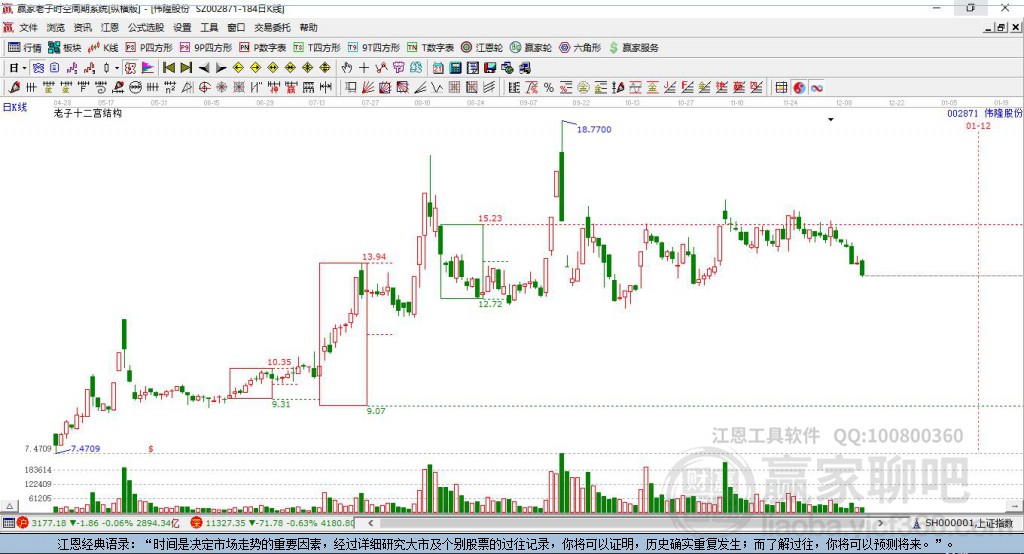
Task: Open the 赢家轮 wheel tool
Action: point(531,48)
